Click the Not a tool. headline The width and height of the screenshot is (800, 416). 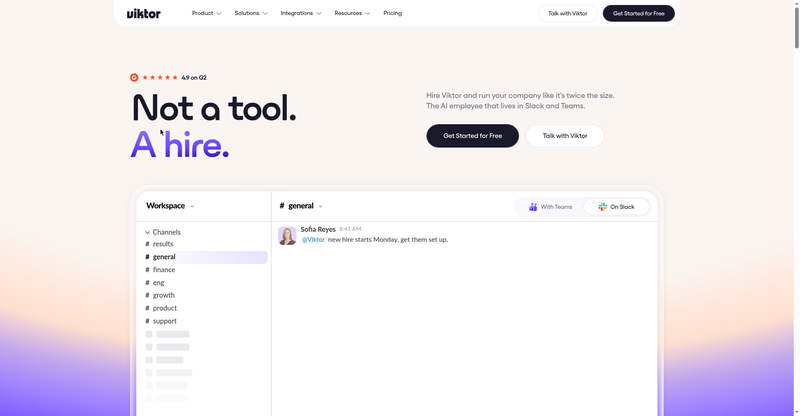click(x=214, y=108)
